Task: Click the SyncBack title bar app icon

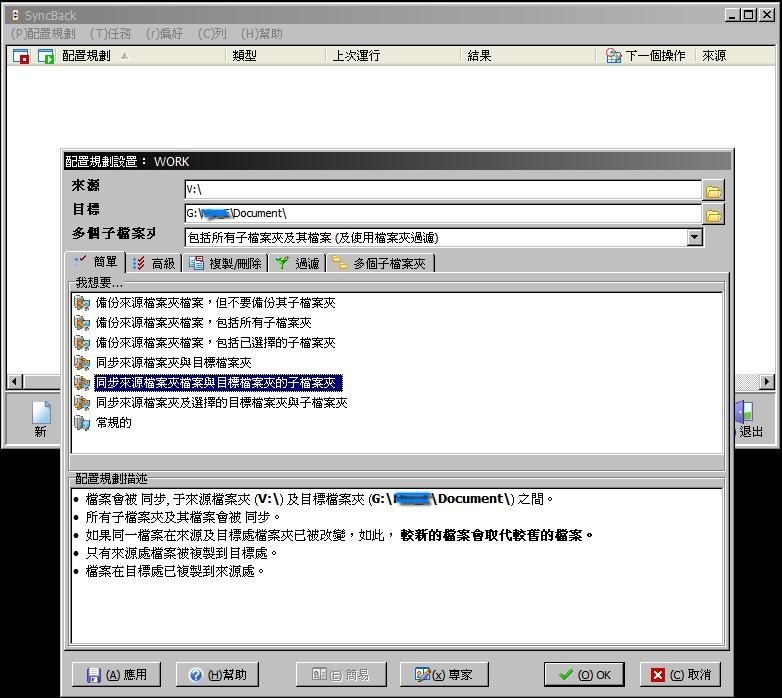Action: click(x=15, y=15)
